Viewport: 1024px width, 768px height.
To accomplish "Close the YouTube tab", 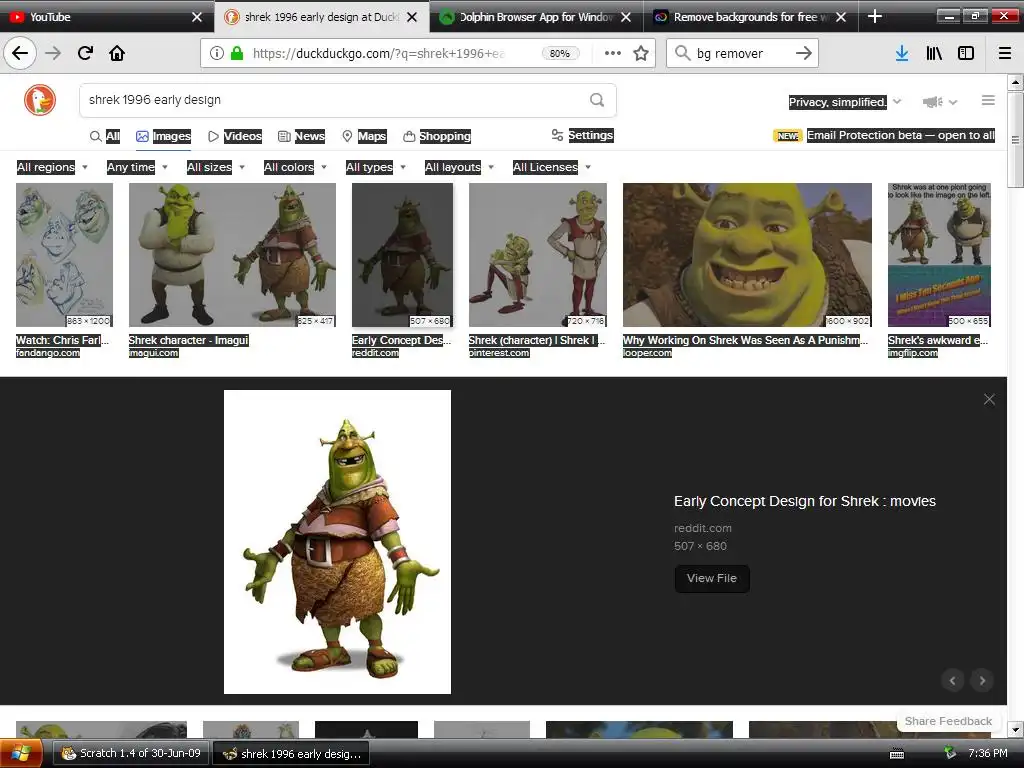I will click(197, 17).
